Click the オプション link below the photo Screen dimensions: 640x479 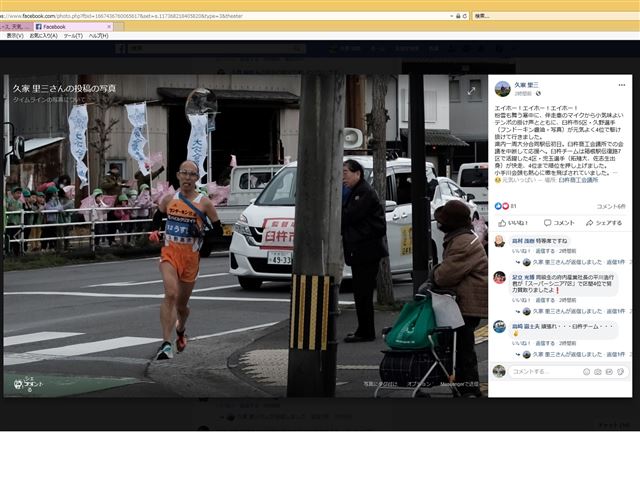click(418, 384)
